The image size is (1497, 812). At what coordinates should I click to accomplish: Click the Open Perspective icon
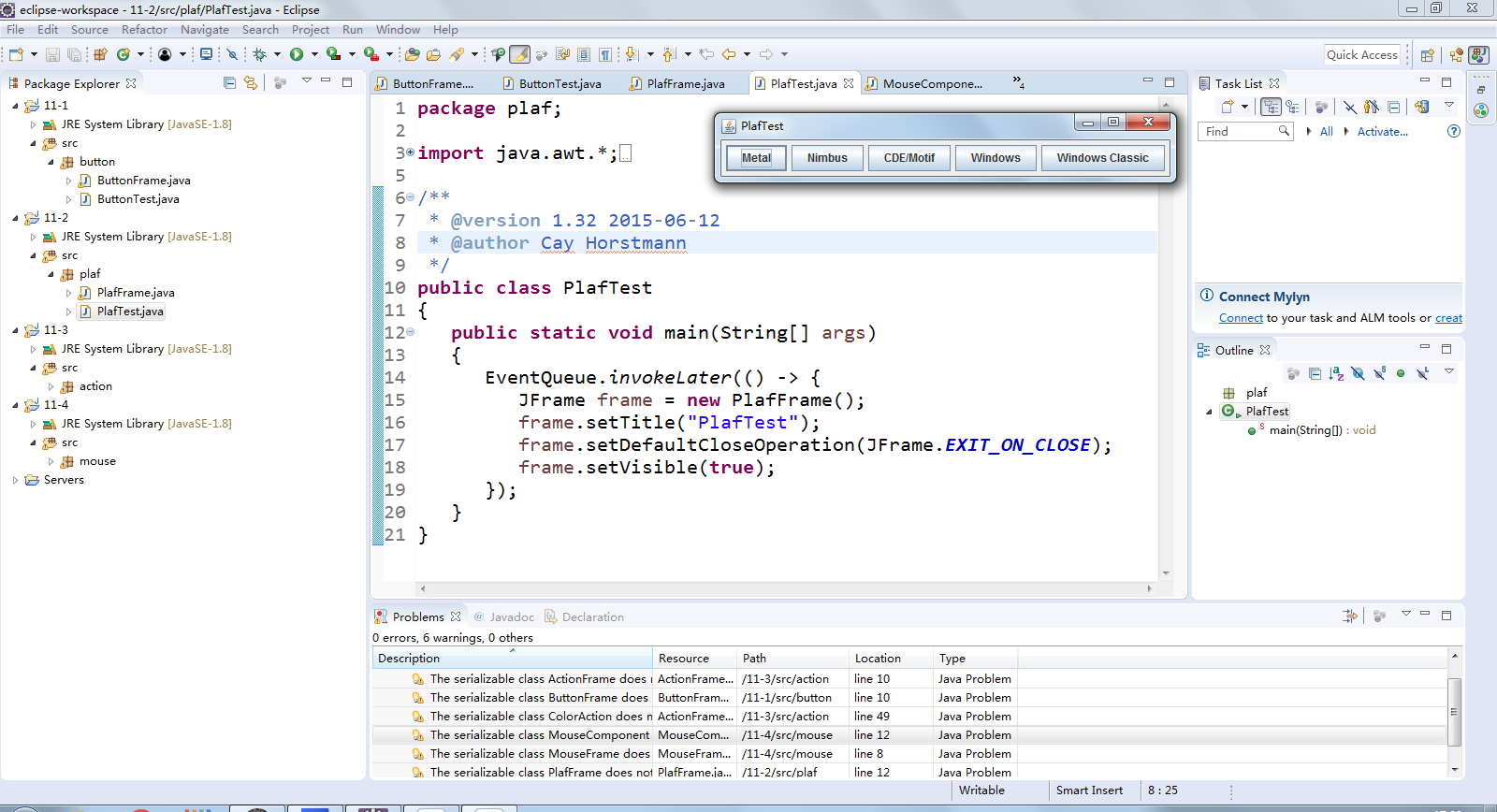[x=1427, y=55]
